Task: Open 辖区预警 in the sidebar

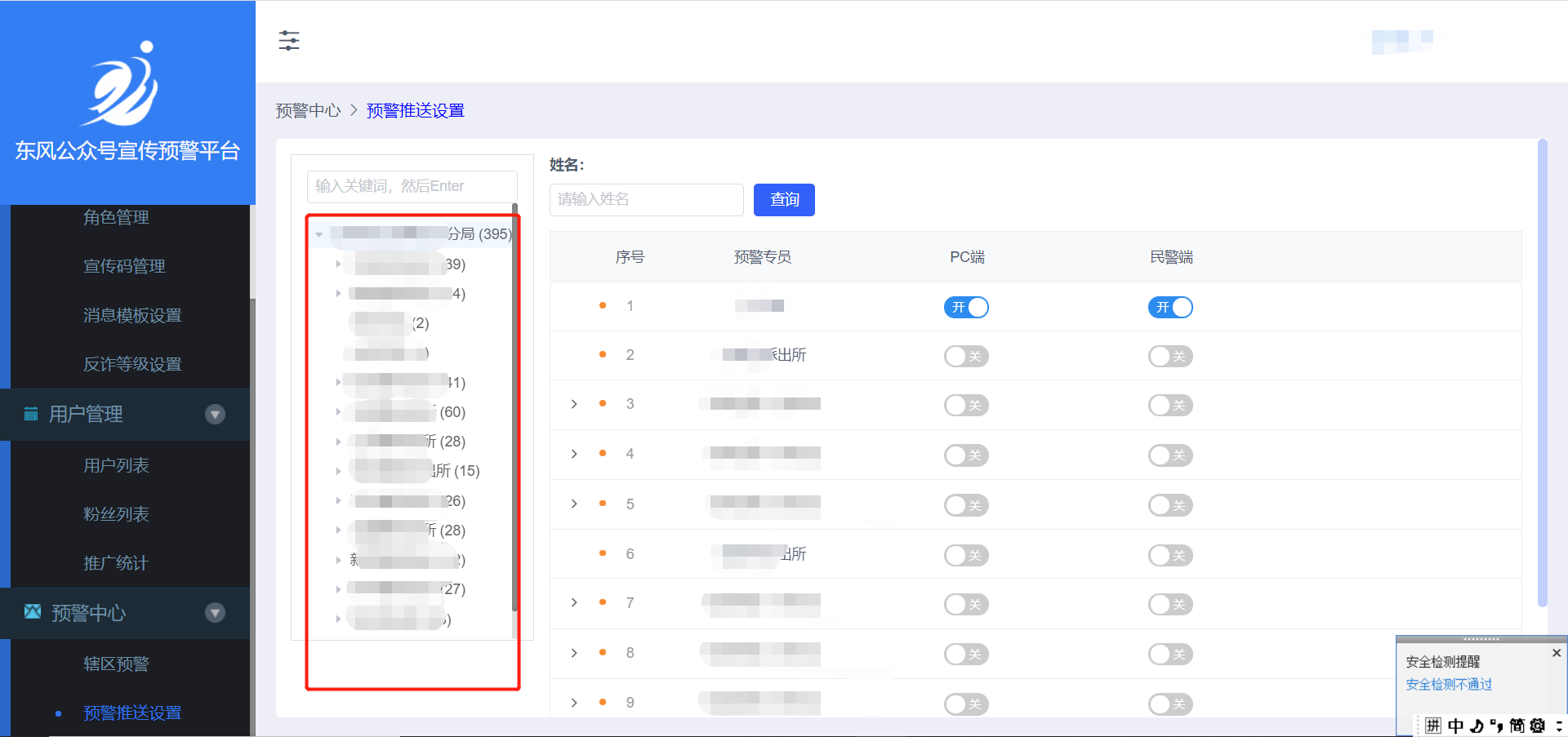Action: click(116, 664)
